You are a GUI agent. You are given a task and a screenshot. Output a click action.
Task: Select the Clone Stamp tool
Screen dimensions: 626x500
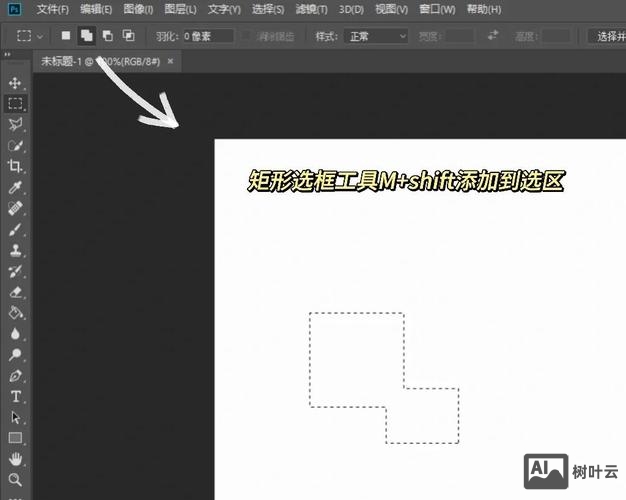15,250
